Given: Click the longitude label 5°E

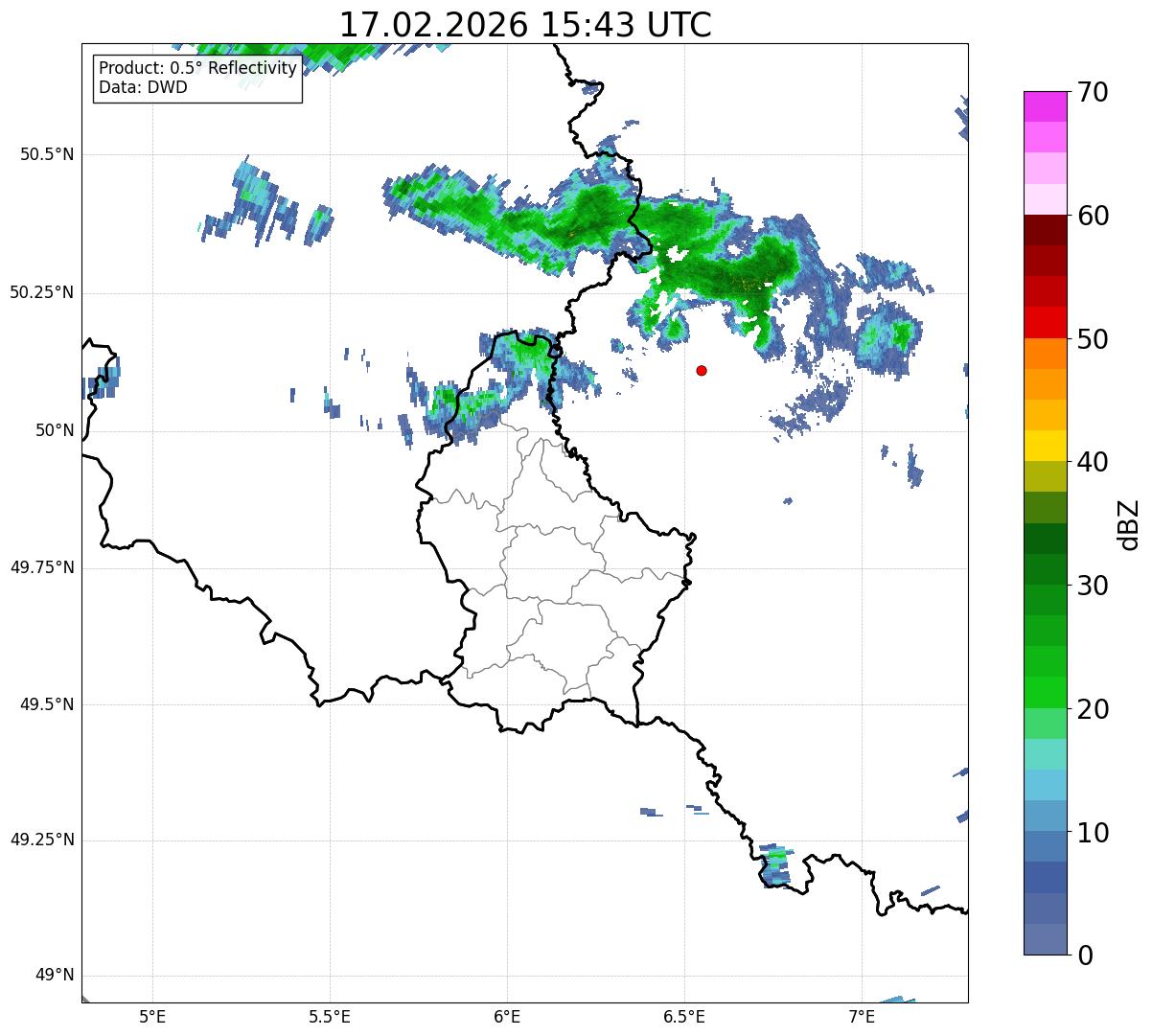Looking at the screenshot, I should tap(152, 1017).
